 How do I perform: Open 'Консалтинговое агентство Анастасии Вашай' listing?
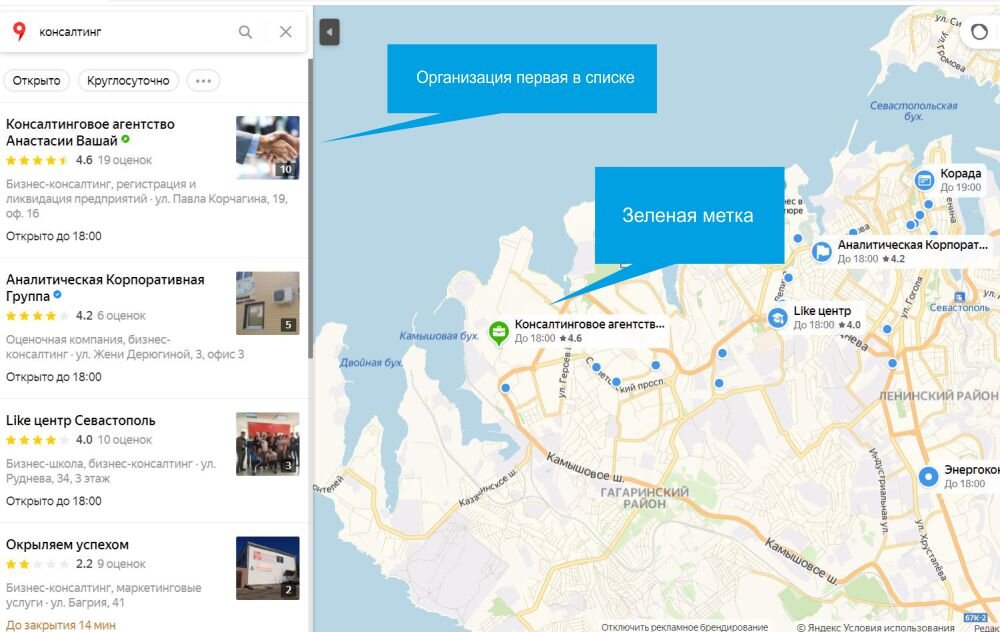(x=90, y=133)
